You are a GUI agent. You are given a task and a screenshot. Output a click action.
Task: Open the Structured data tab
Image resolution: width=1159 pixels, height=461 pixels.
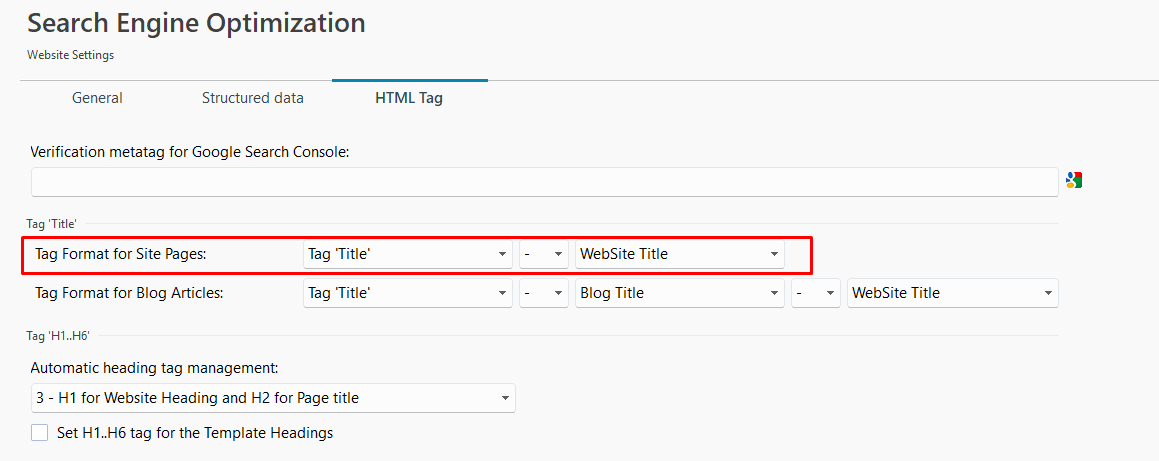pyautogui.click(x=253, y=98)
